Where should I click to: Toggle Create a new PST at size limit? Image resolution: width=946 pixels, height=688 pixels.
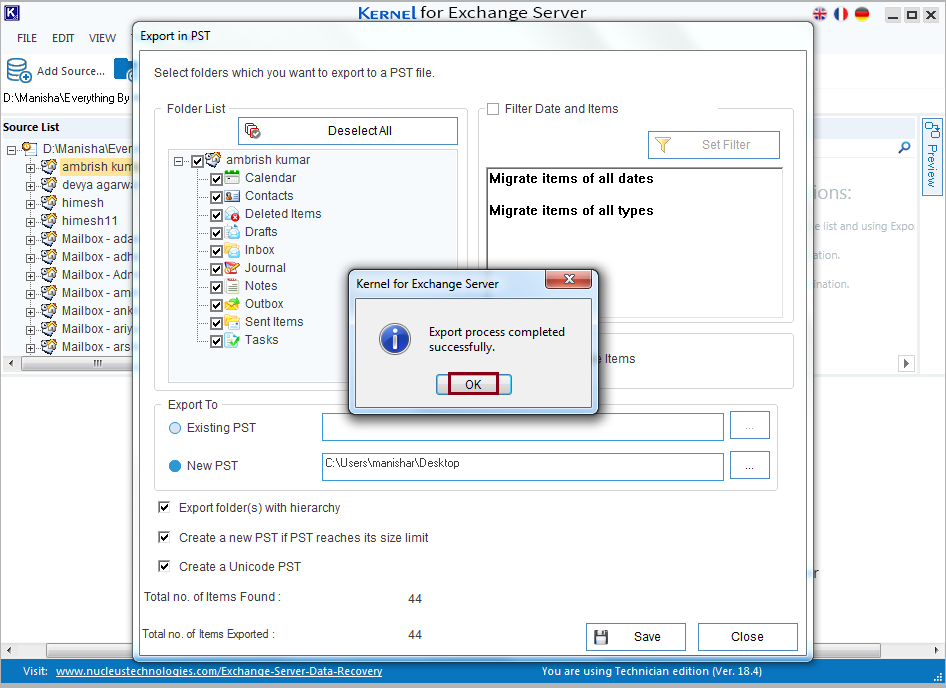pyautogui.click(x=164, y=537)
